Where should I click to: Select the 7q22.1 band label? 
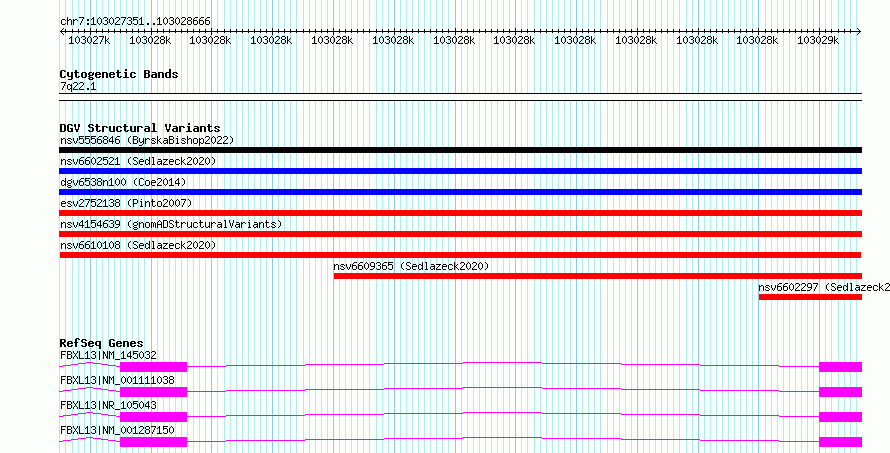point(78,86)
